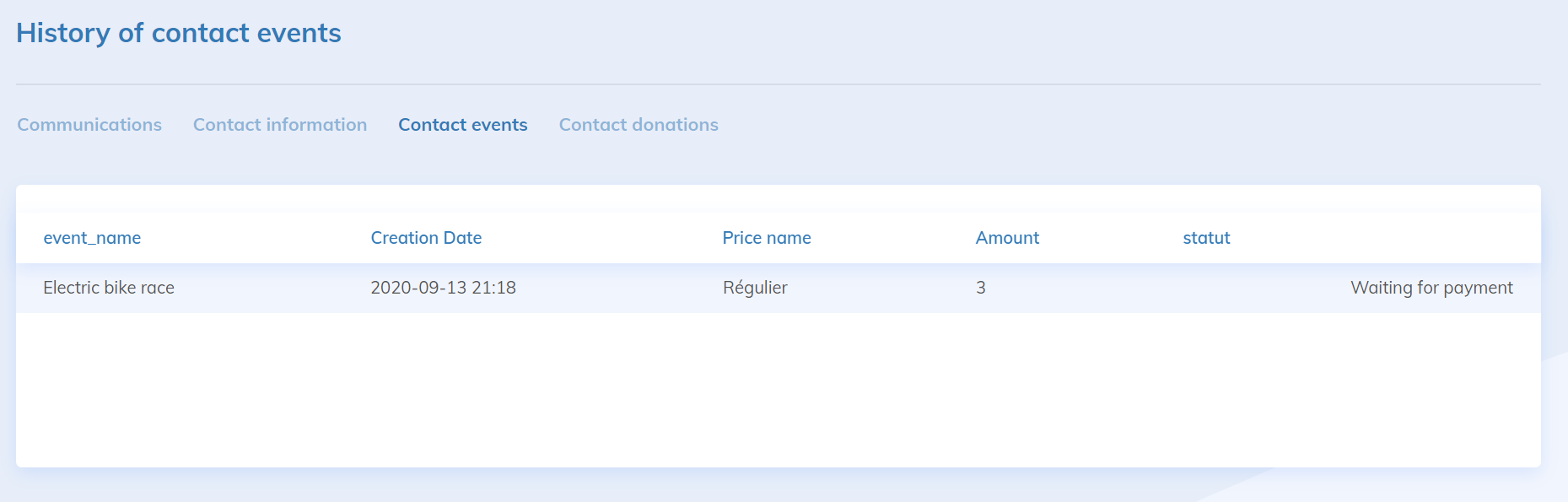Click the blank page background right of Contact donations

pos(1097,125)
